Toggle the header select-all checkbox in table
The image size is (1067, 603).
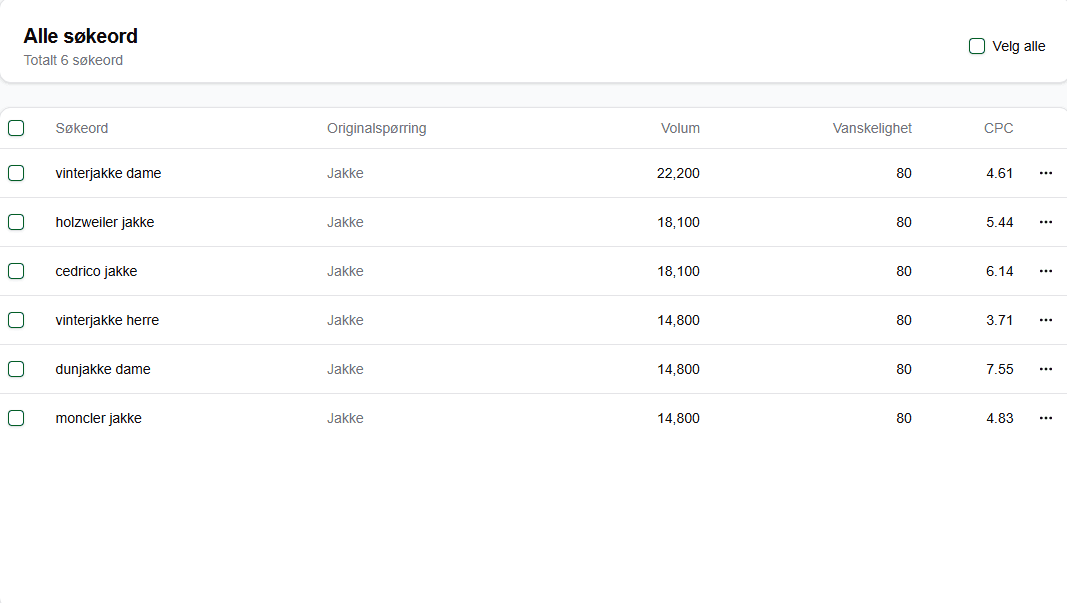(16, 128)
